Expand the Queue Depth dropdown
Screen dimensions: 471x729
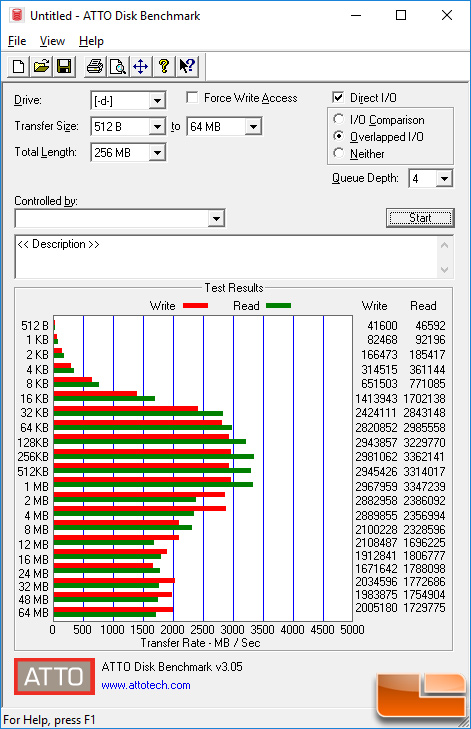[x=444, y=179]
